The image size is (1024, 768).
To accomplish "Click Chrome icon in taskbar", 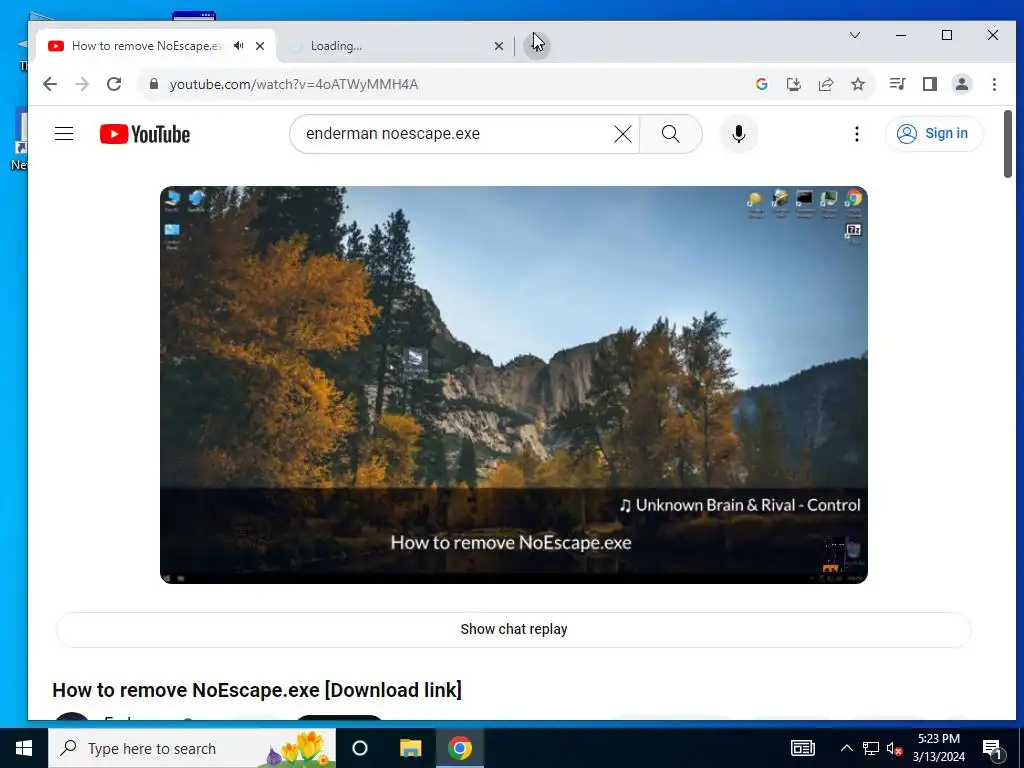I will (460, 748).
